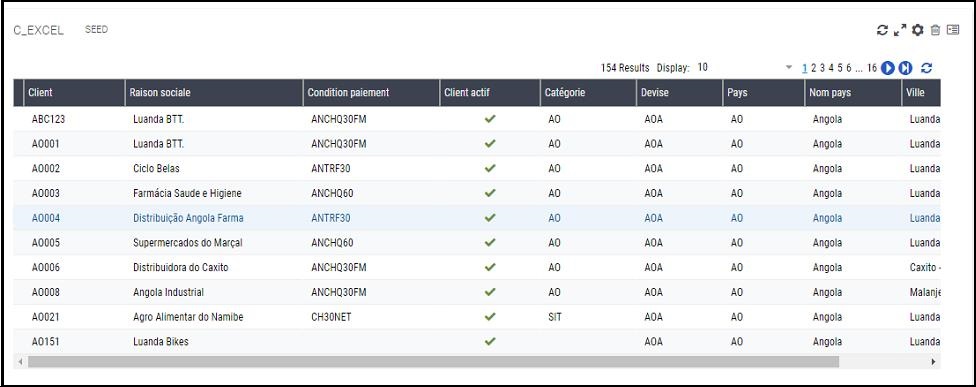The height and width of the screenshot is (387, 976).
Task: Open widget settings gear
Action: [x=917, y=30]
